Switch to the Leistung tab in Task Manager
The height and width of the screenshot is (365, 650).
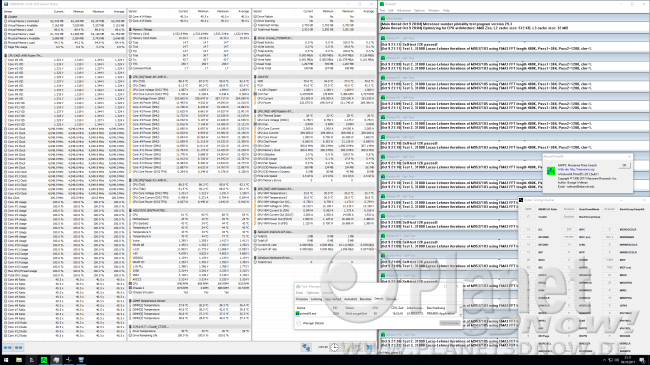pyautogui.click(x=317, y=299)
